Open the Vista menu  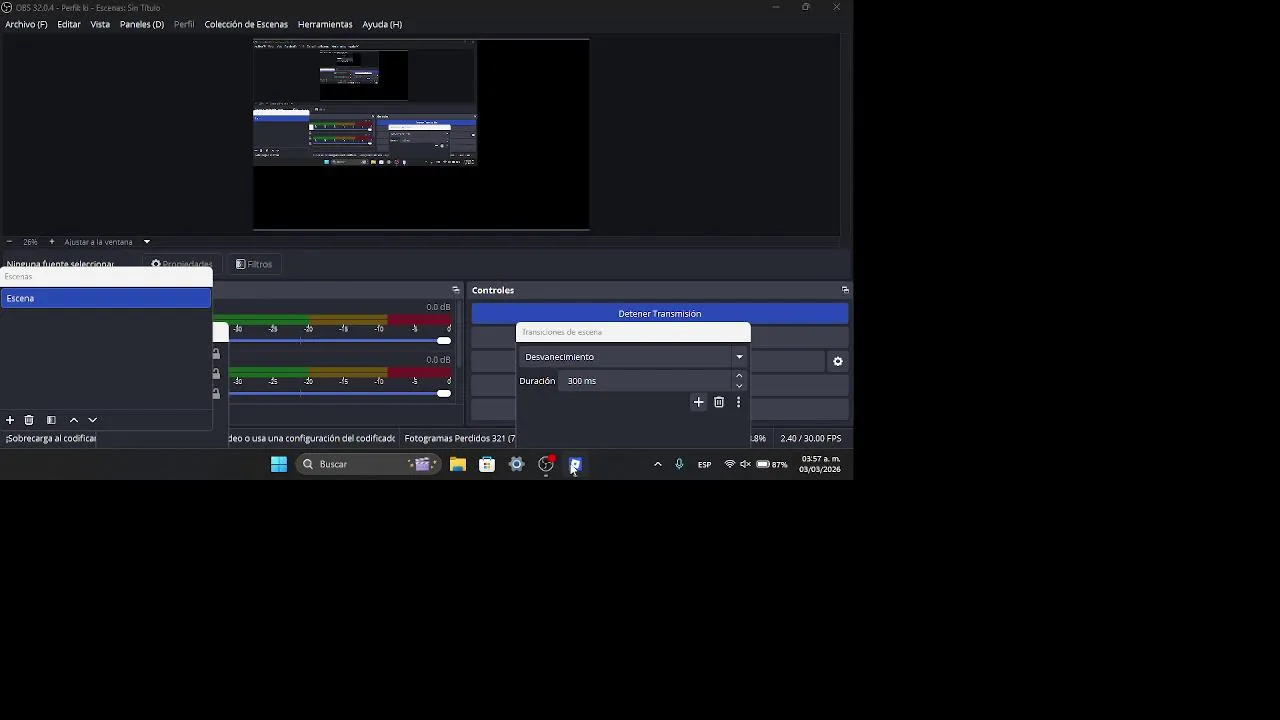[100, 24]
